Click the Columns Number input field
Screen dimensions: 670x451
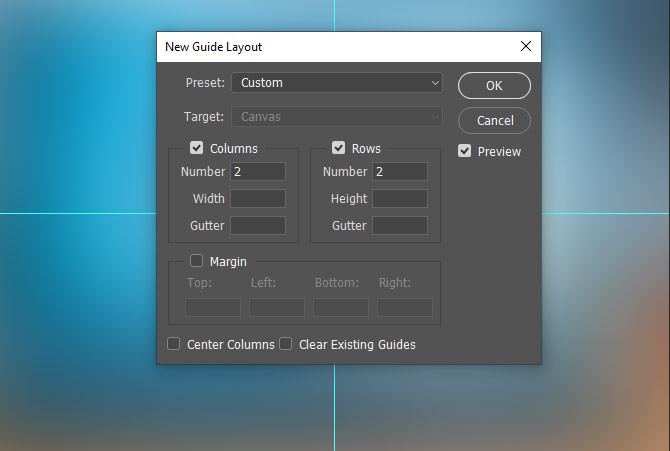tap(258, 172)
